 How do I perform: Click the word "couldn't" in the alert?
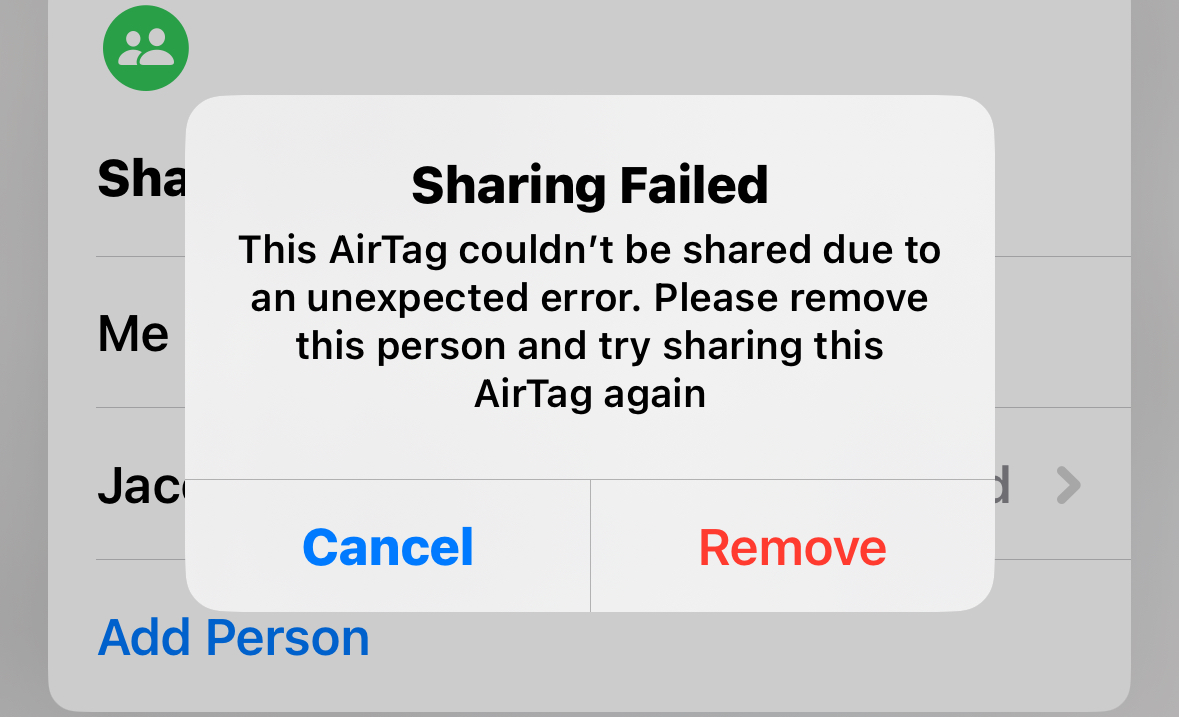pyautogui.click(x=536, y=250)
